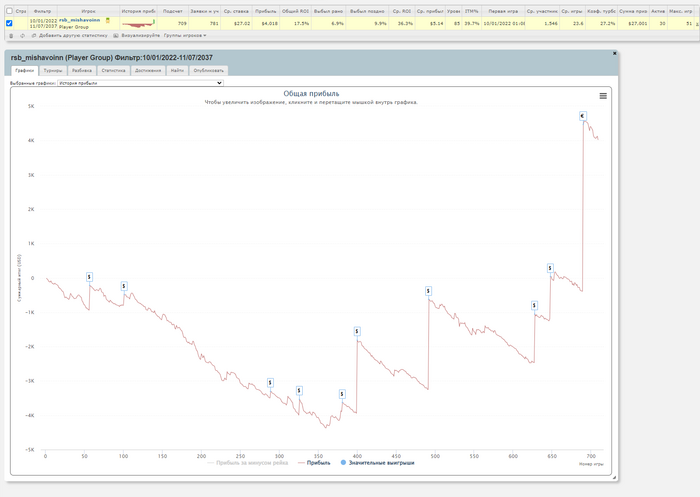Image resolution: width=700 pixels, height=497 pixels.
Task: Click the small icon next to rsb_mishavoinn
Action: click(x=108, y=20)
